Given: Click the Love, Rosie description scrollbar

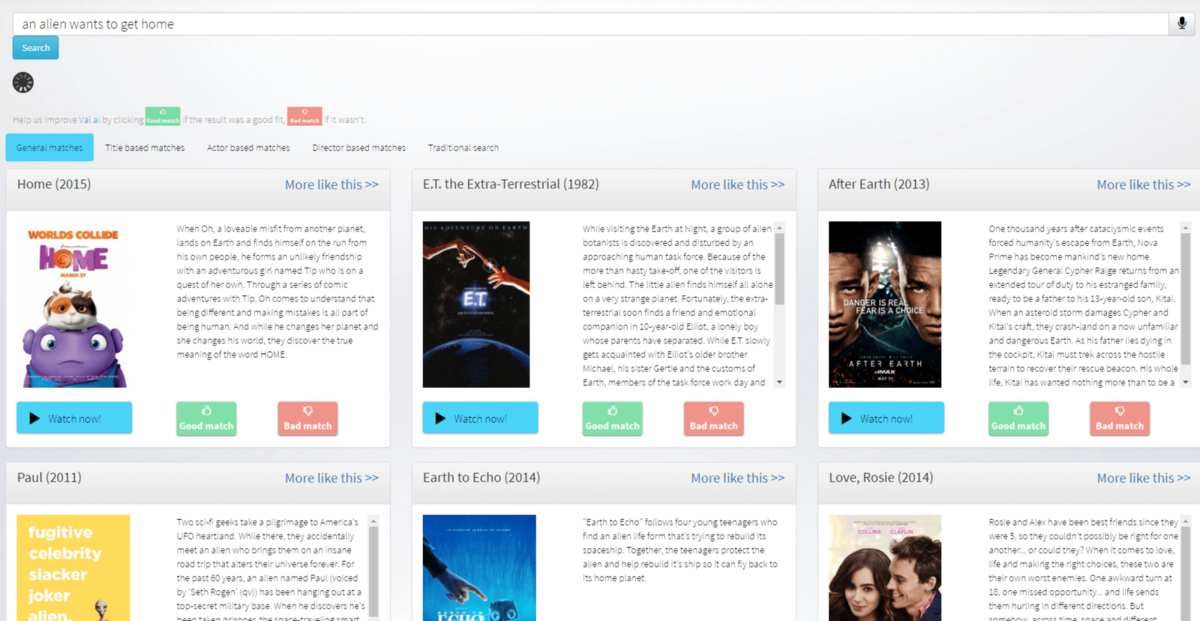Looking at the screenshot, I should (1186, 567).
